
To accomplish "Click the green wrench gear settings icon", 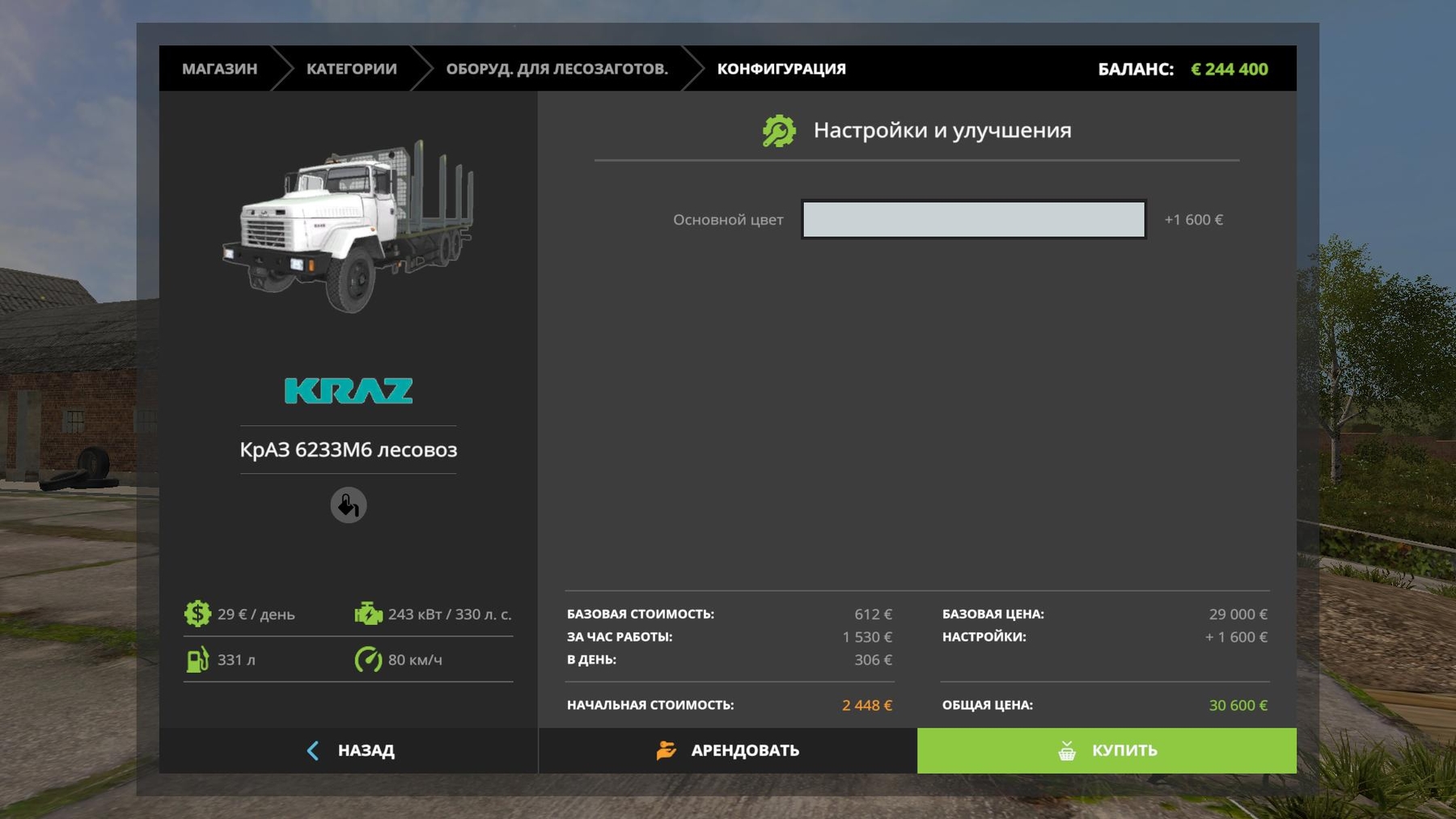I will [779, 131].
